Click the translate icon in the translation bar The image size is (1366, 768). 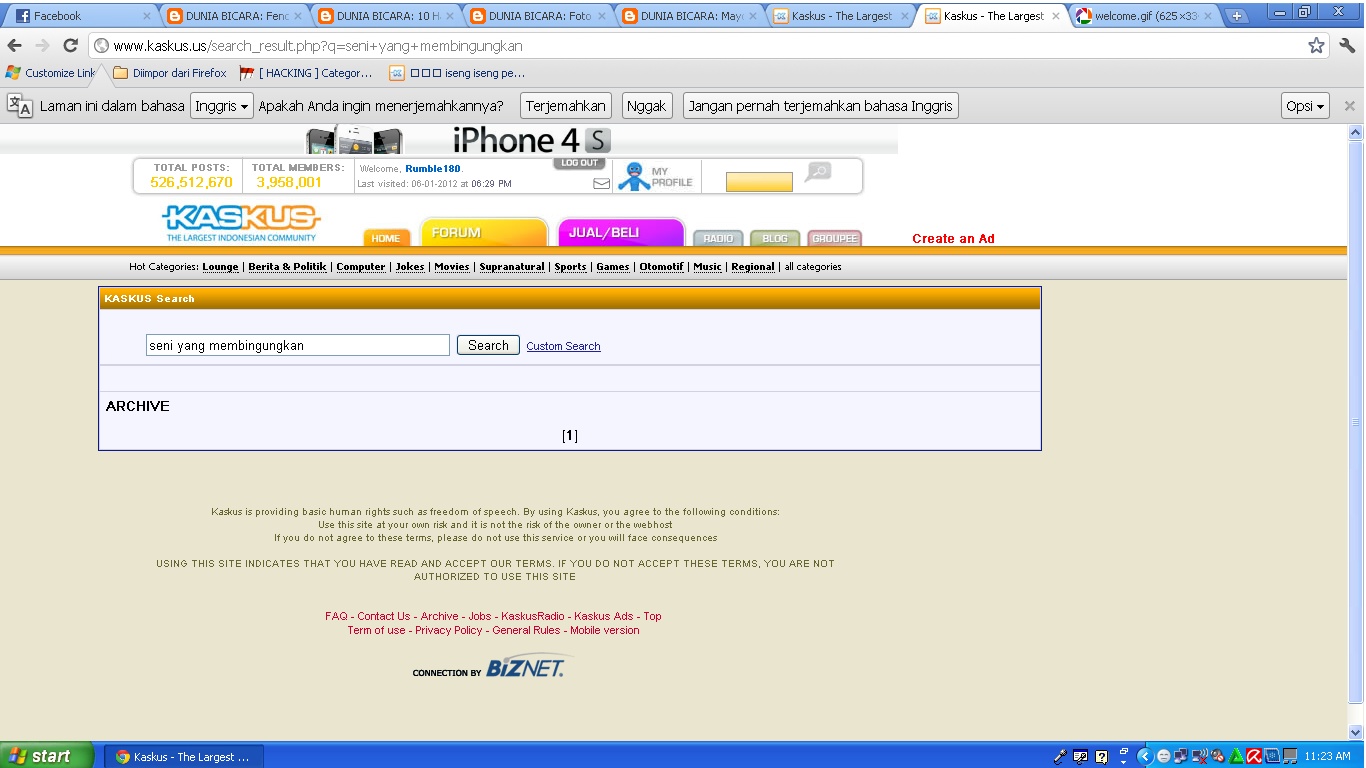click(19, 105)
